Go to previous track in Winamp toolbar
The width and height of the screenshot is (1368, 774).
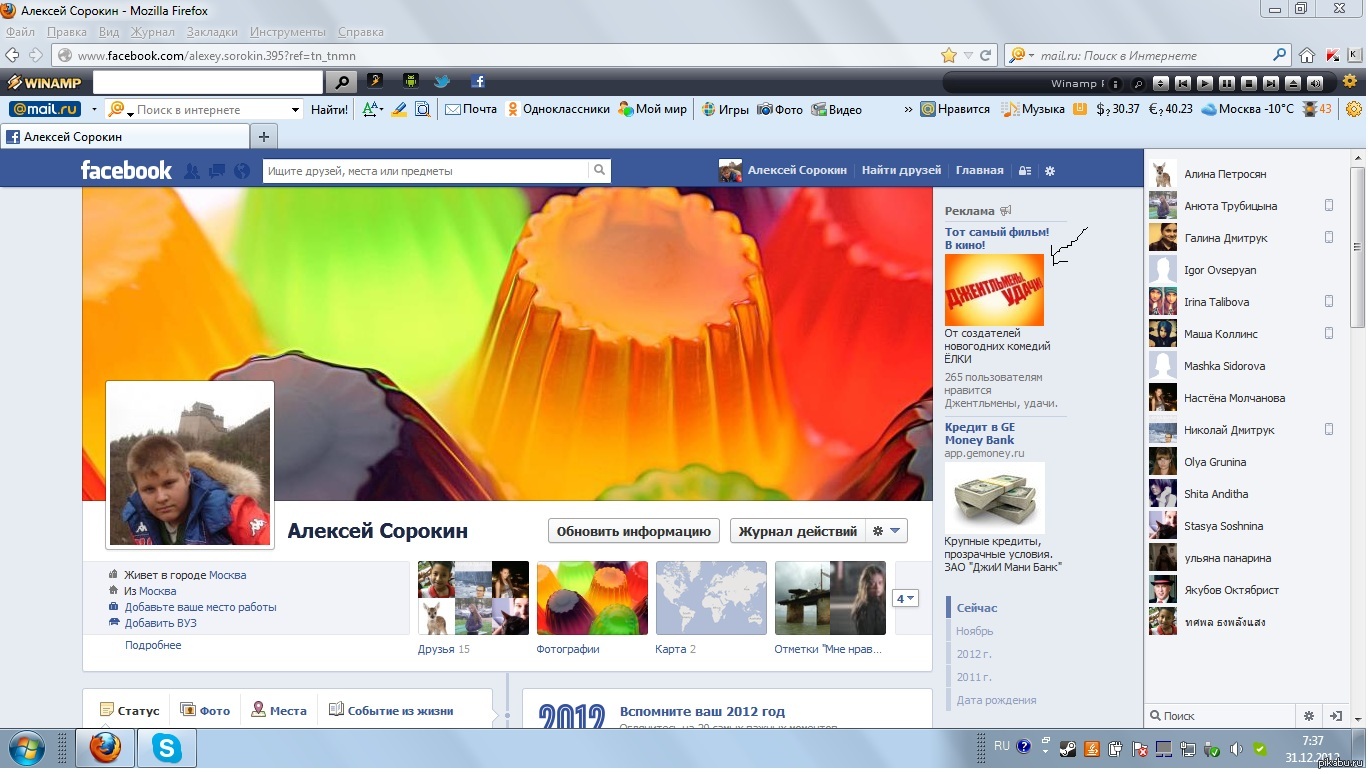(x=1183, y=83)
